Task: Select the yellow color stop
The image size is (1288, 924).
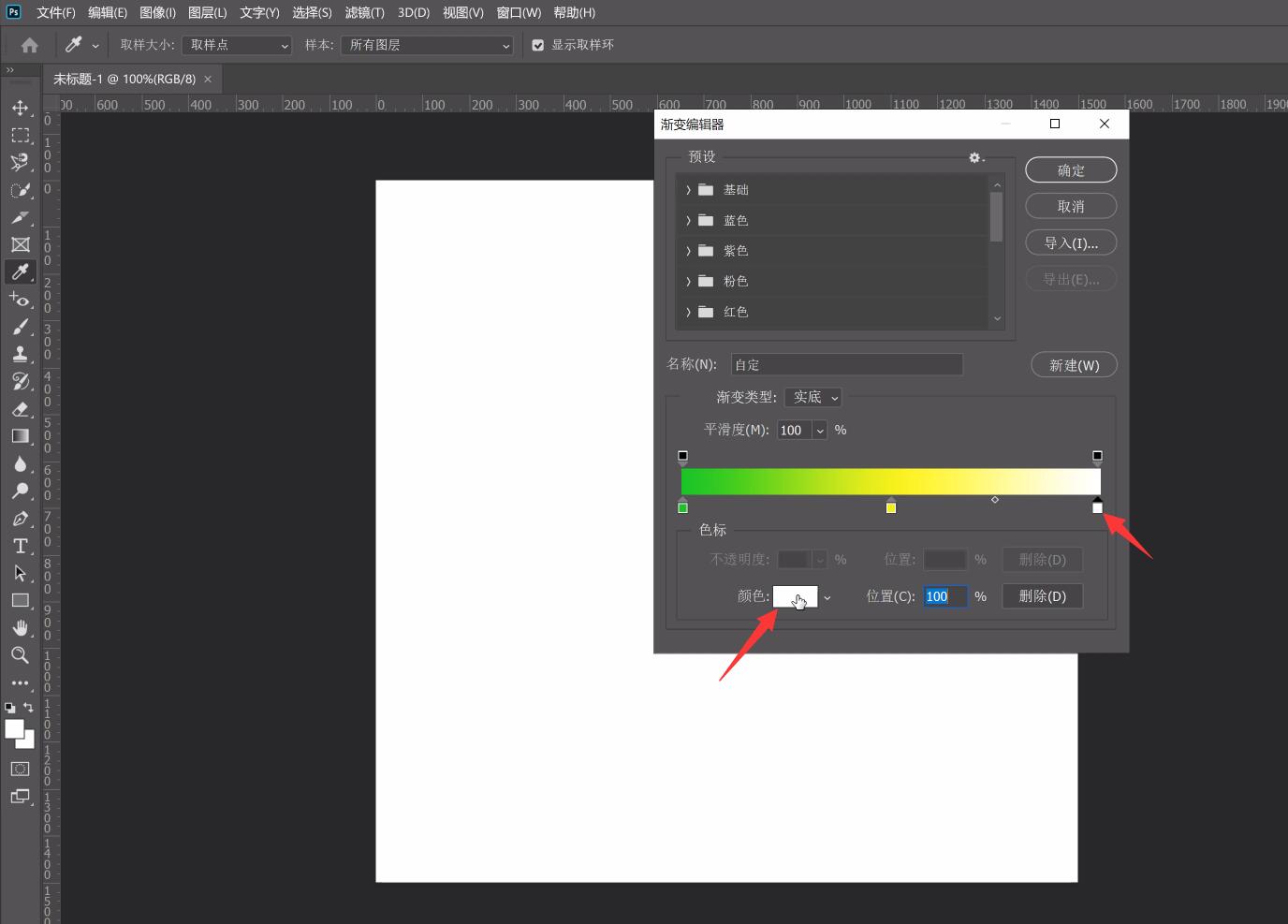Action: (891, 506)
